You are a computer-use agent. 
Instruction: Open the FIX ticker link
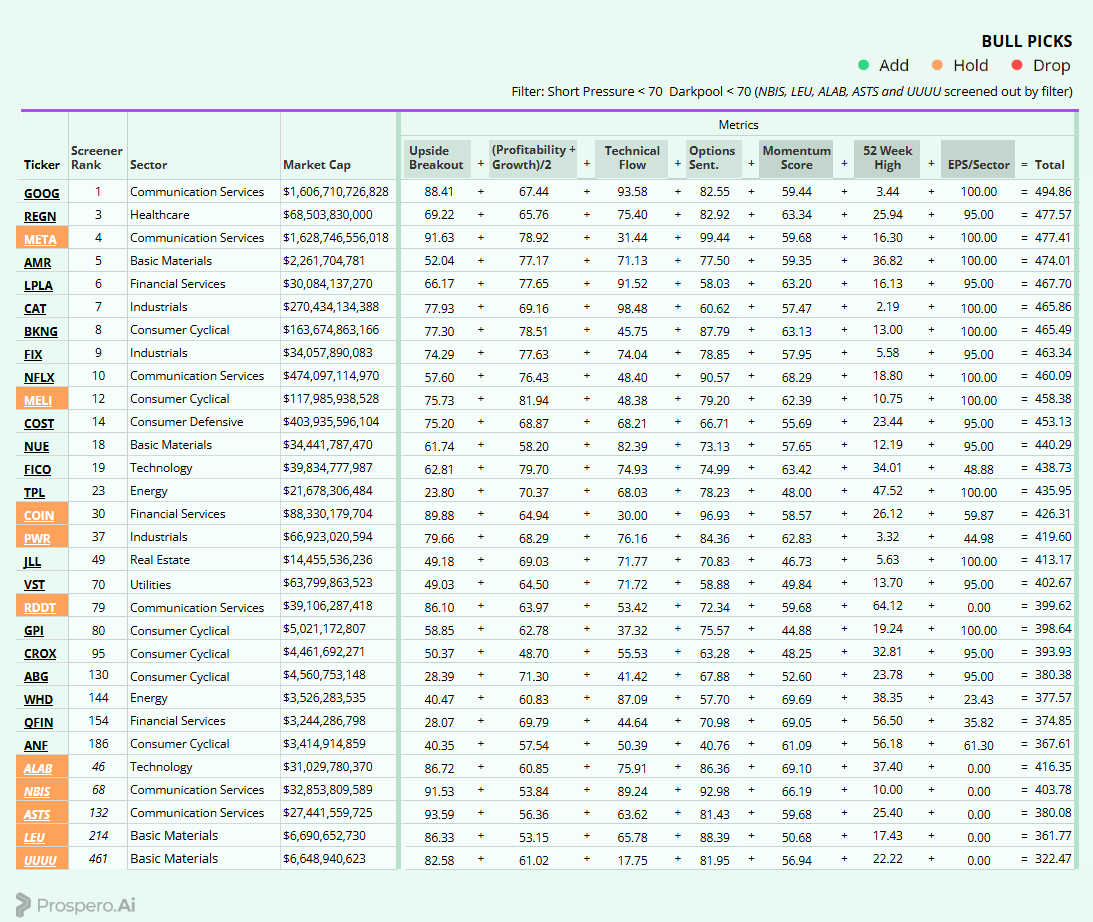tap(33, 354)
